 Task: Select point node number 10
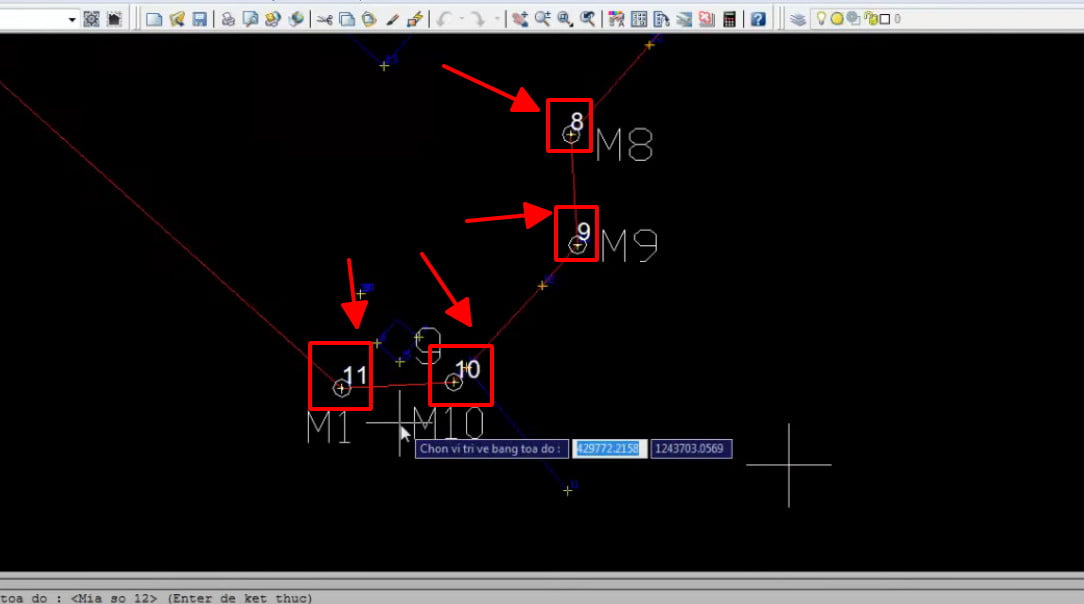pos(454,381)
